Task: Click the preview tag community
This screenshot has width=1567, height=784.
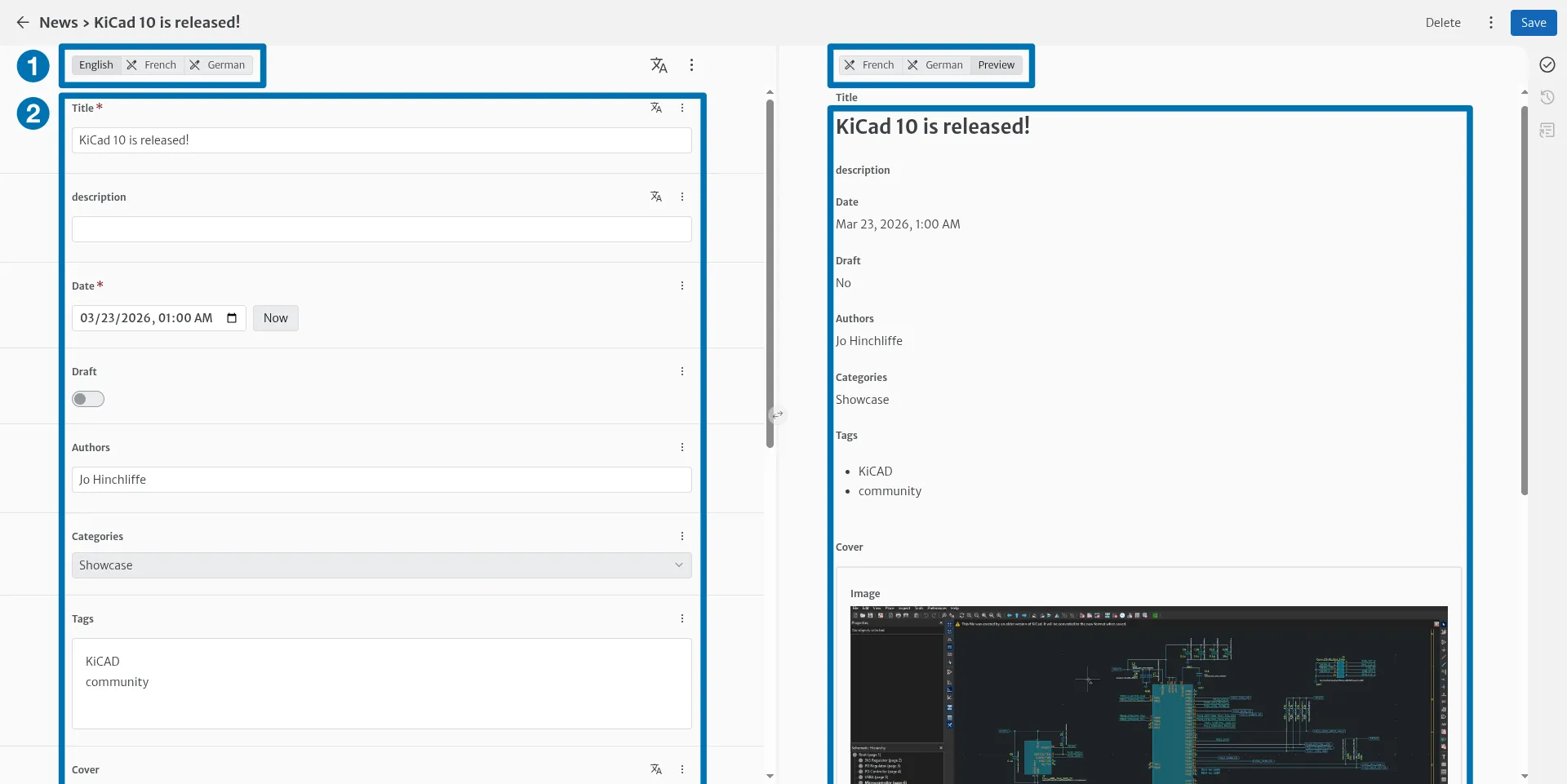Action: [x=890, y=491]
